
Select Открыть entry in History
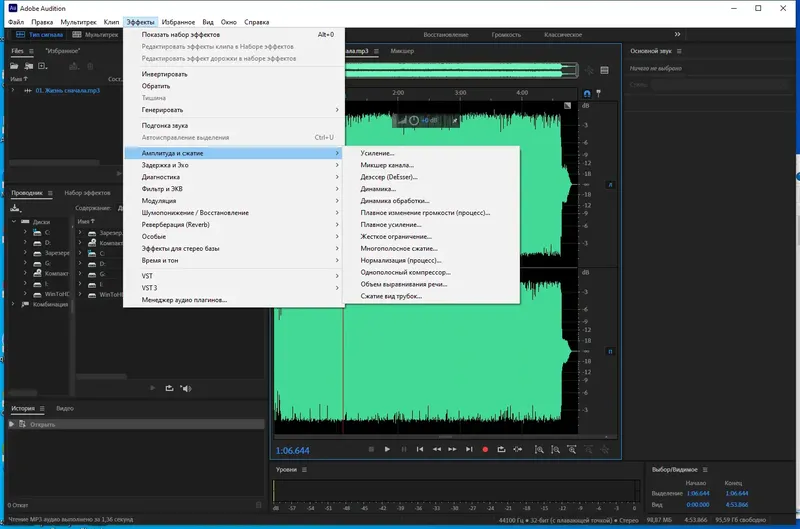[x=136, y=424]
